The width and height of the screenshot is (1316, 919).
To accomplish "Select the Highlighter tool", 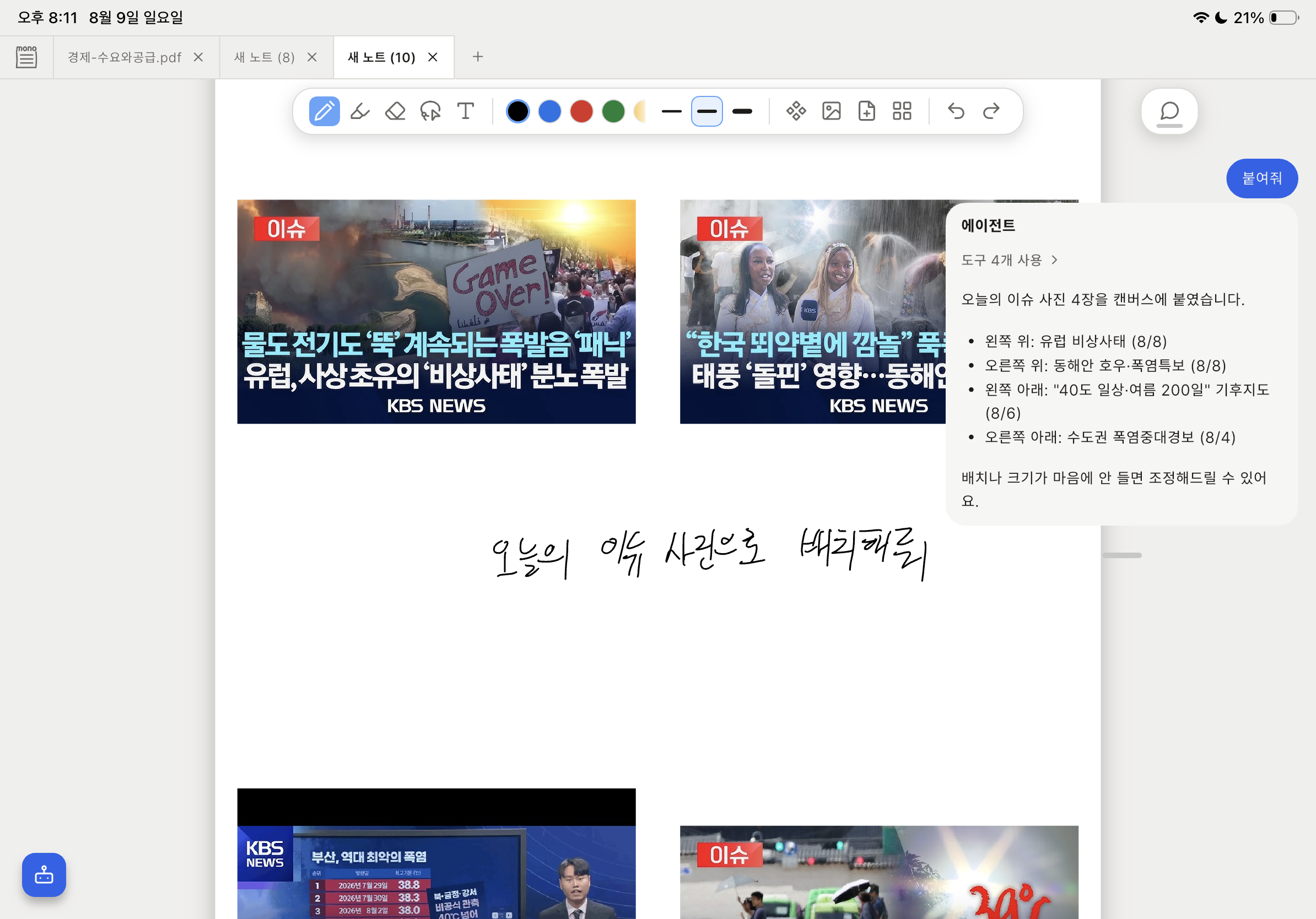I will (x=360, y=111).
